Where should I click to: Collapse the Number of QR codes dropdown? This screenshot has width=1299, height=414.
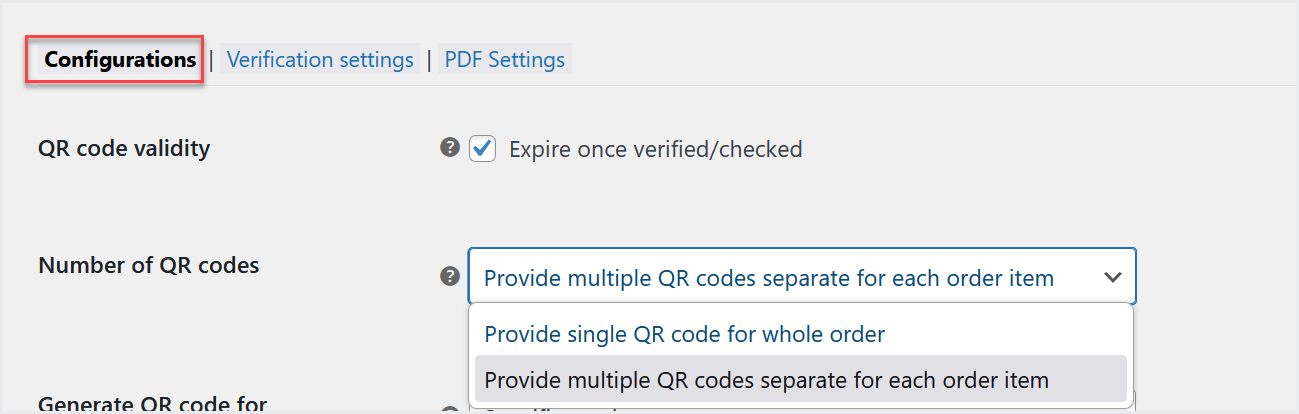coord(802,277)
